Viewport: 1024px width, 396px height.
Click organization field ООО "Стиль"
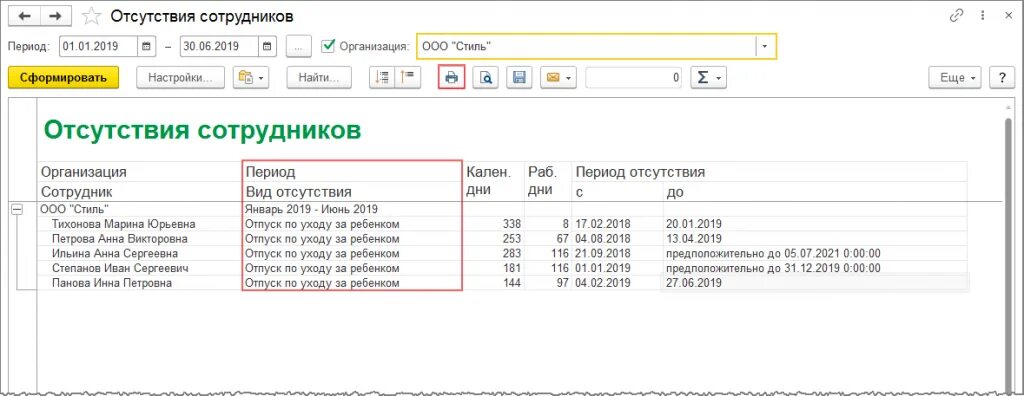586,46
